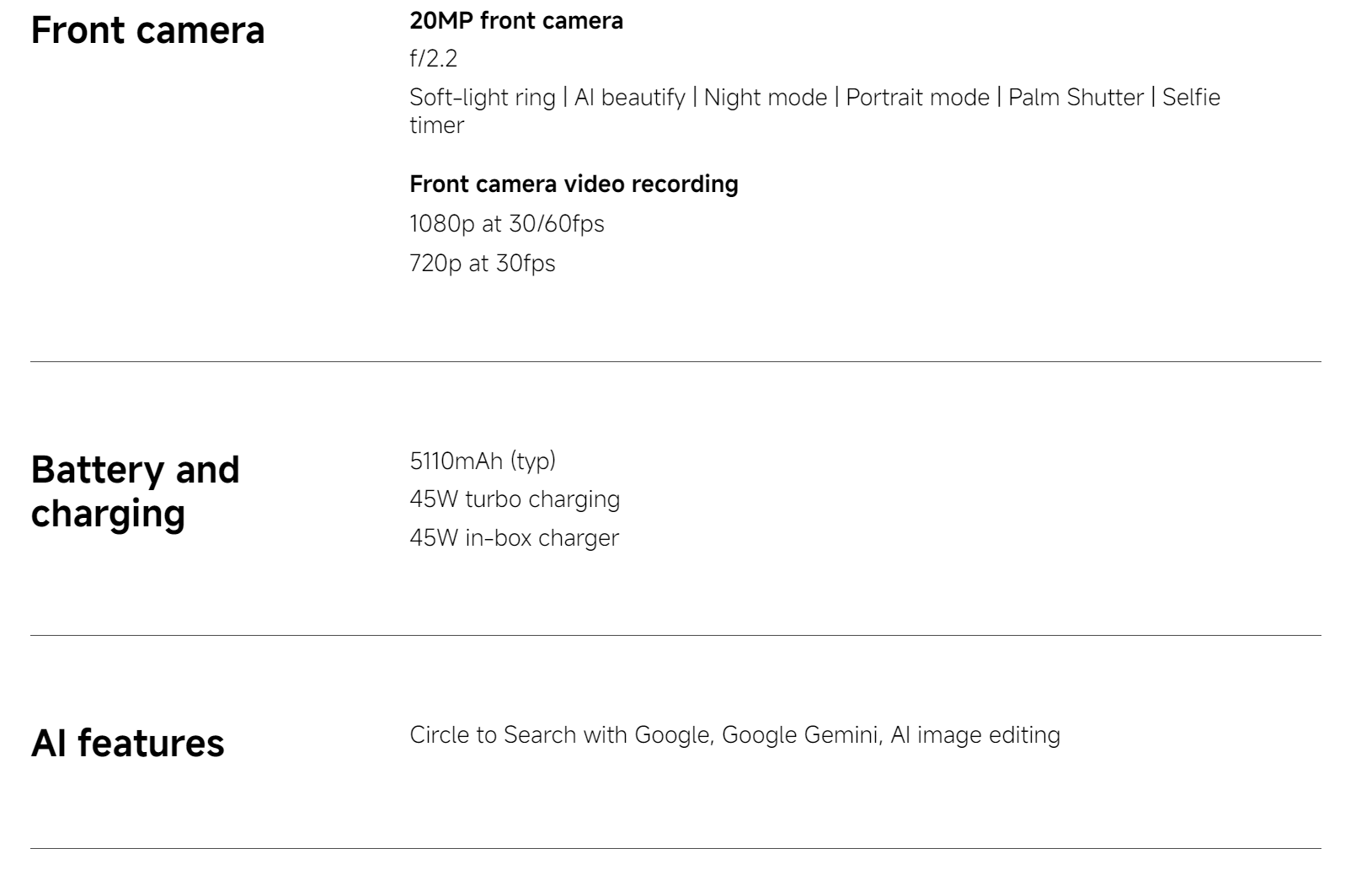Select the 20MP front camera subheading
The height and width of the screenshot is (875, 1372).
tap(516, 21)
